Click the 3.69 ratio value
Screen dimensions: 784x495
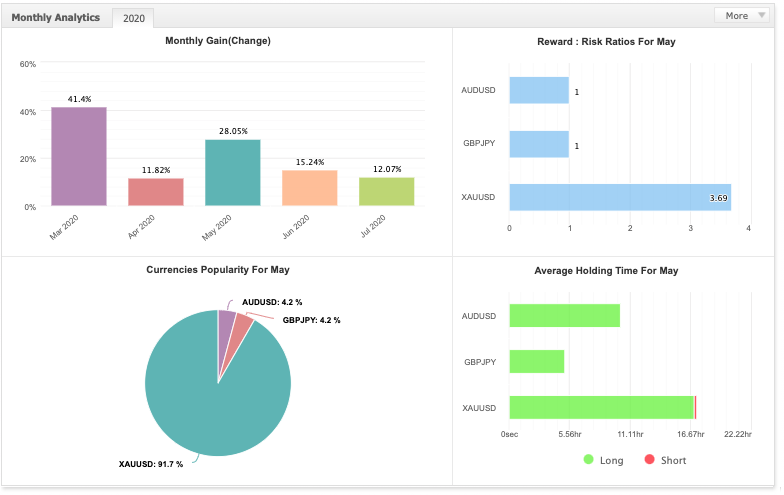(x=718, y=198)
